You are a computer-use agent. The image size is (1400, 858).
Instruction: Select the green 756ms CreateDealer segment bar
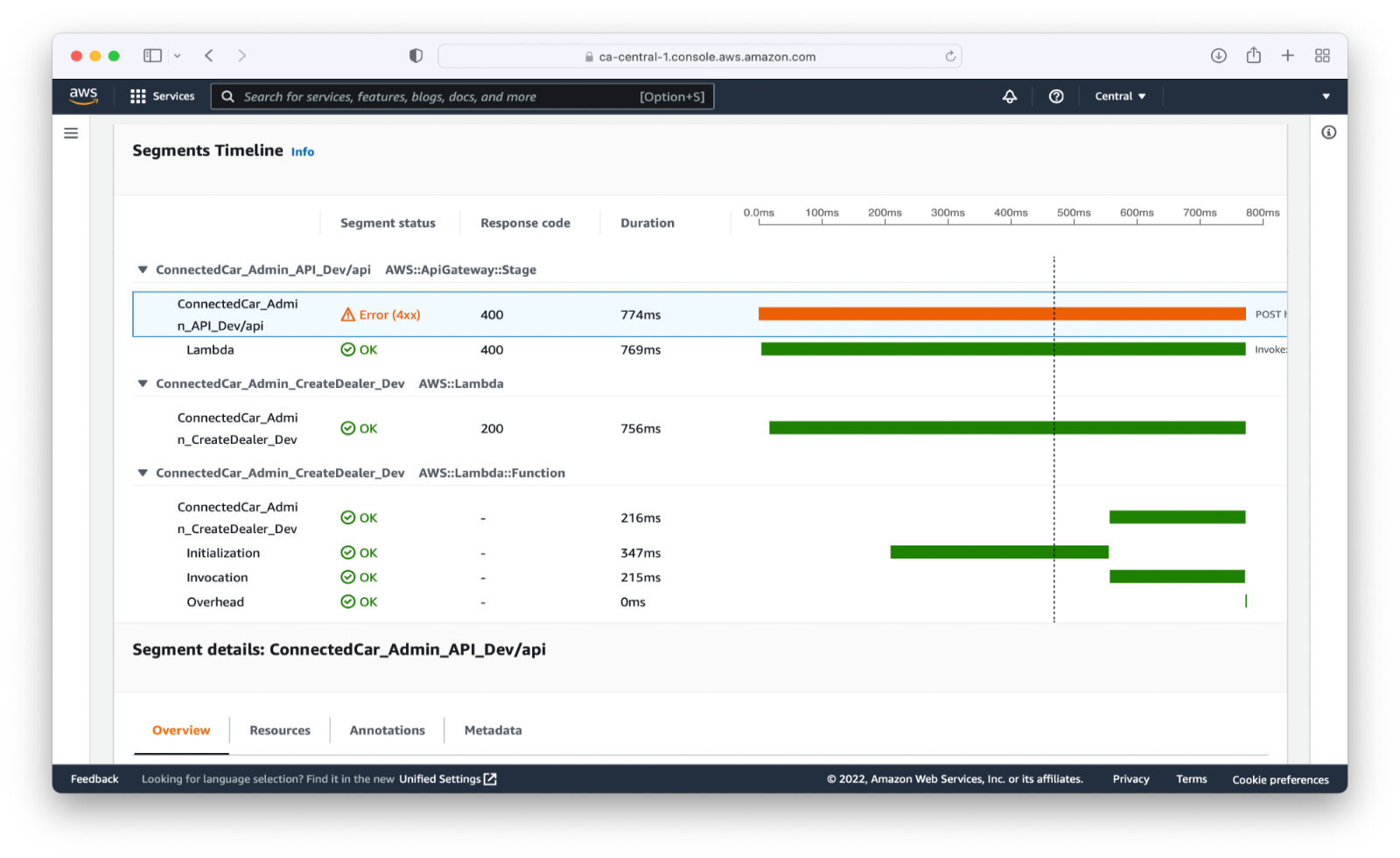1007,428
